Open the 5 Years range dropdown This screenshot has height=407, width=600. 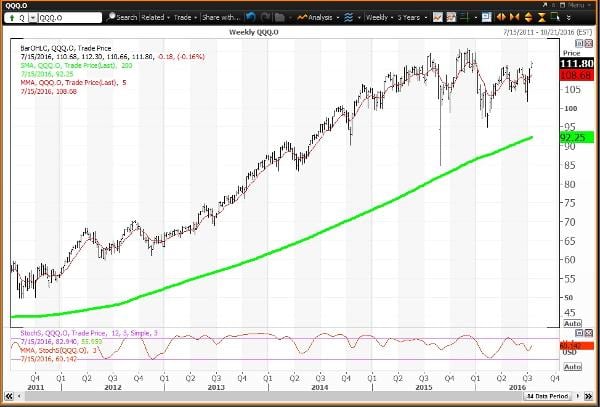412,17
